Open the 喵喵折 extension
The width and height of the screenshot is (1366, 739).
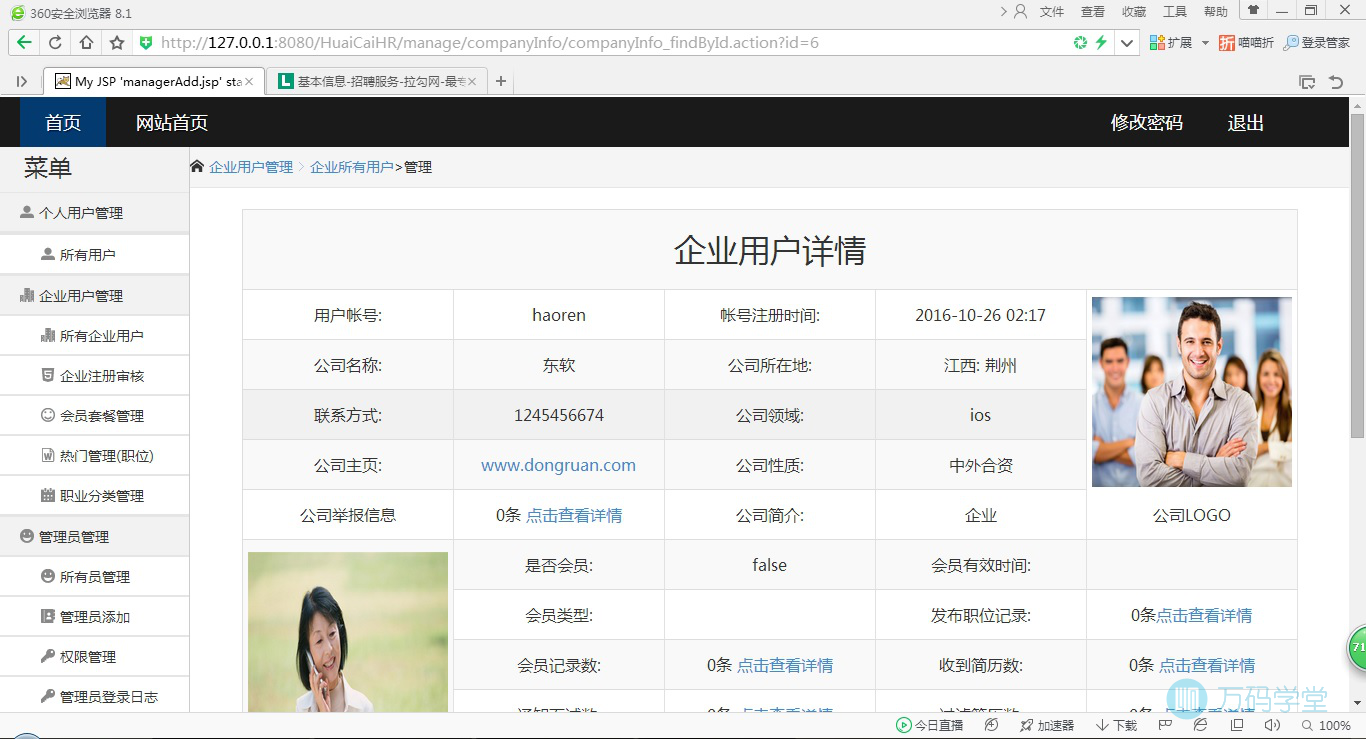click(1246, 43)
